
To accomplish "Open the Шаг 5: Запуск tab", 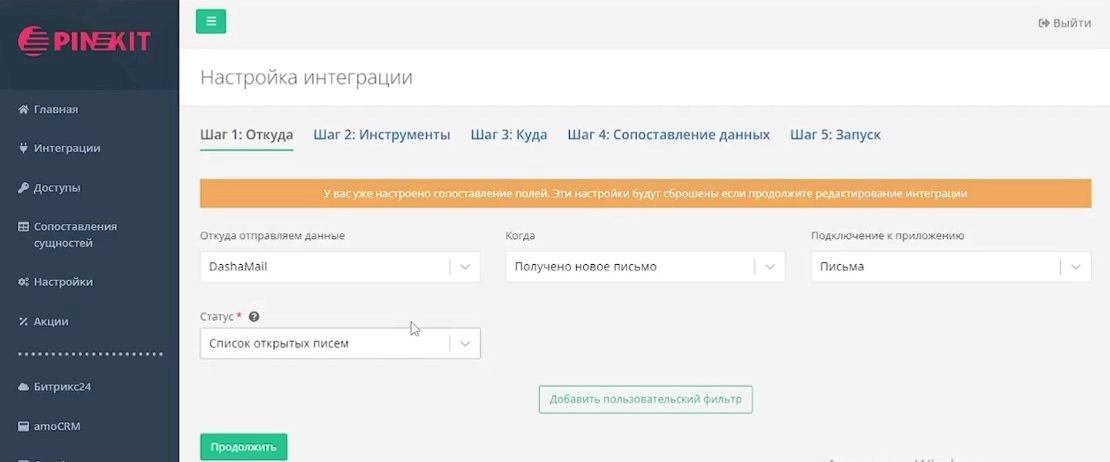I will [835, 135].
